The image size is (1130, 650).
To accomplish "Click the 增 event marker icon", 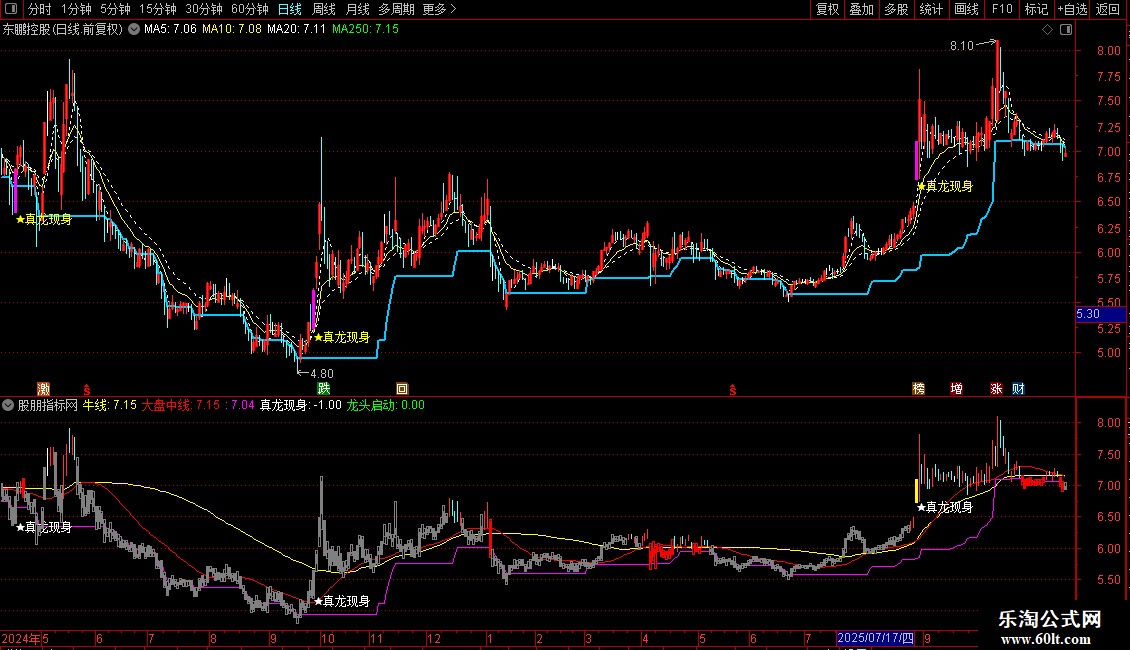I will click(956, 389).
